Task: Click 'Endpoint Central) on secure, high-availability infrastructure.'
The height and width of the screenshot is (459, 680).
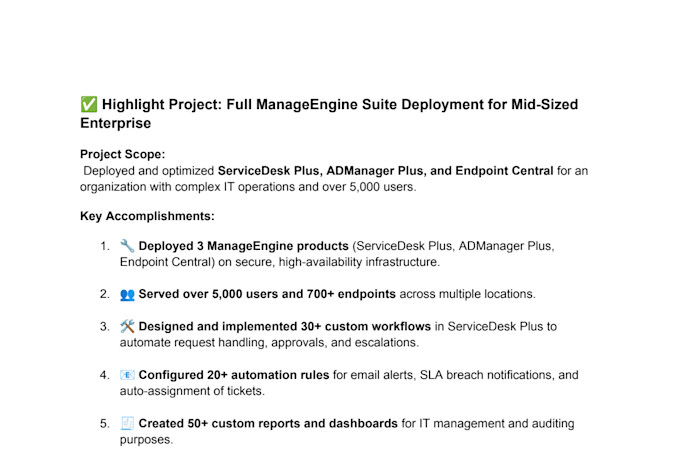Action: tap(280, 262)
